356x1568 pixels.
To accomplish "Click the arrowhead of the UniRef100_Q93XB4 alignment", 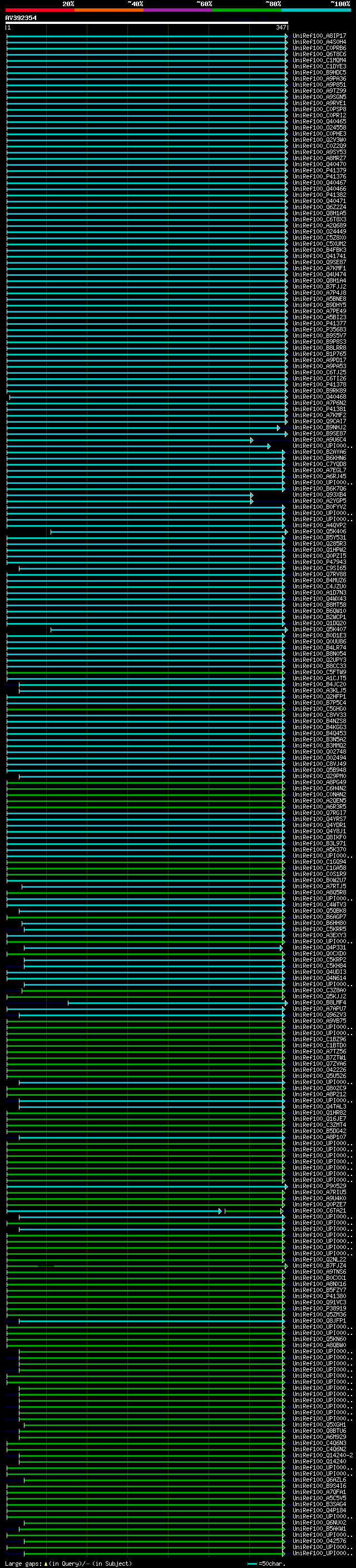I will [x=251, y=495].
